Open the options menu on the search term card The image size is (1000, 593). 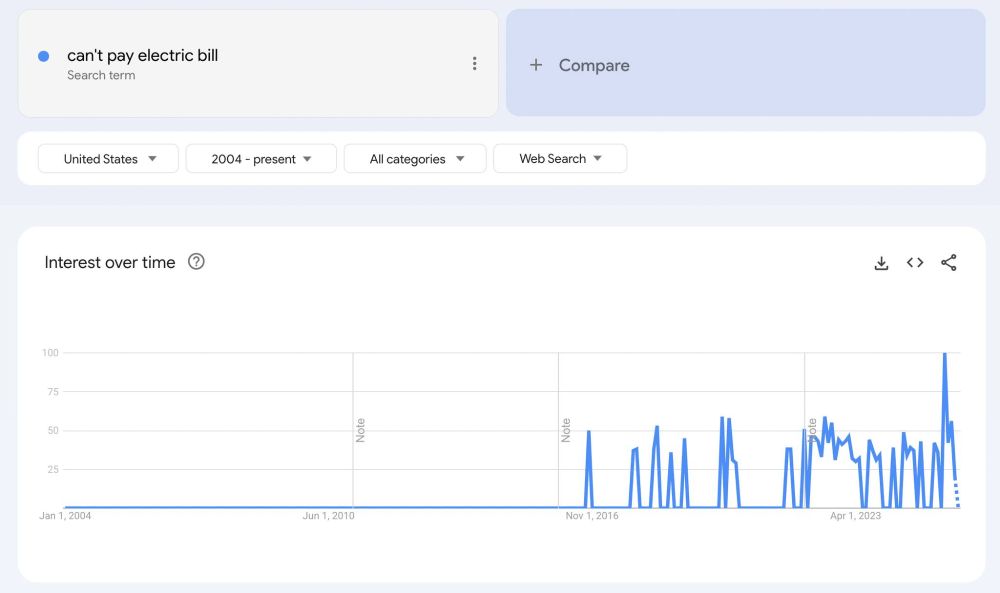(x=475, y=62)
